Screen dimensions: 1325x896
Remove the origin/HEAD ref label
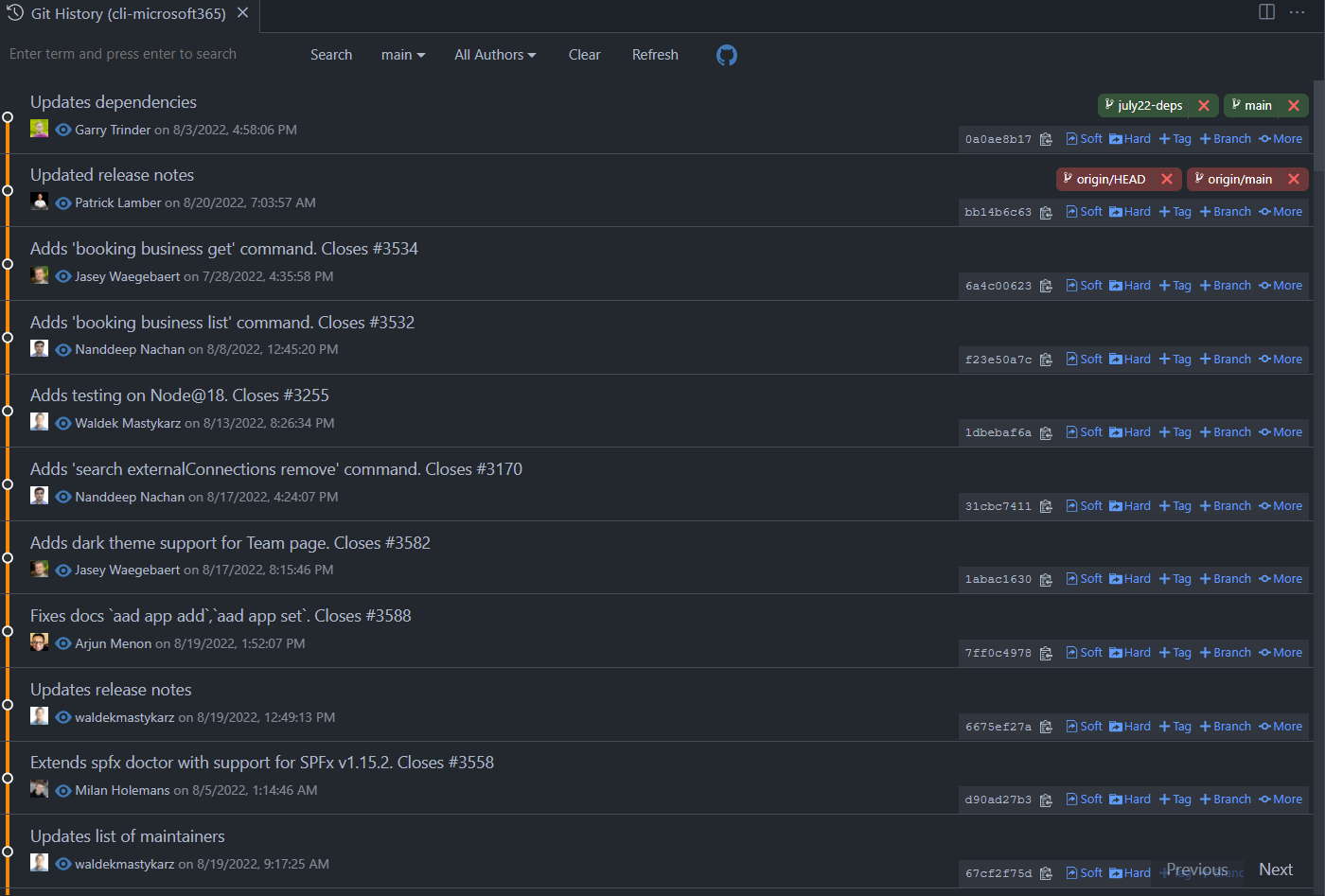pos(1167,179)
